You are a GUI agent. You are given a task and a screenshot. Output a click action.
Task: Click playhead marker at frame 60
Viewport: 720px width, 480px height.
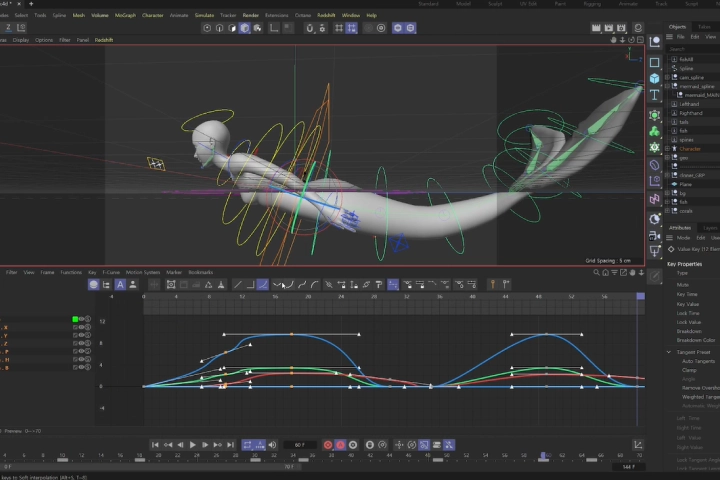[x=544, y=456]
